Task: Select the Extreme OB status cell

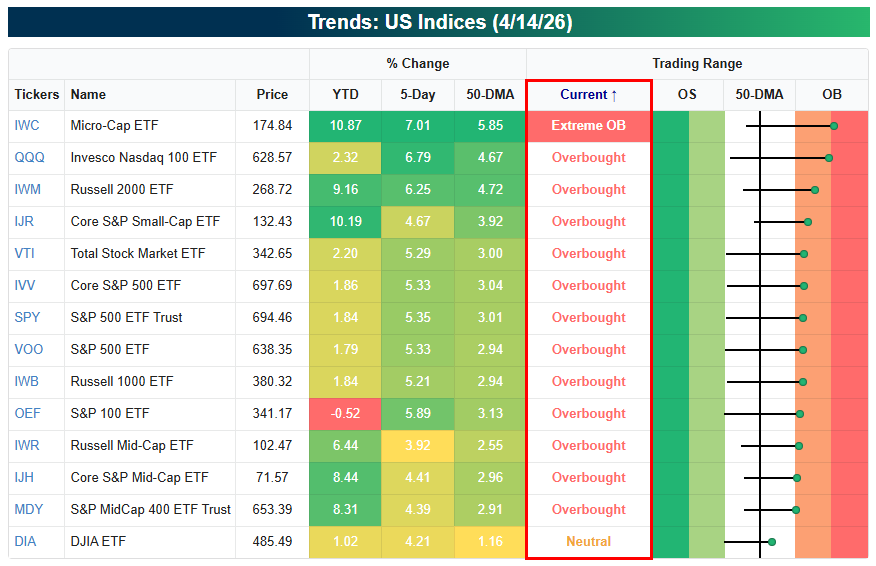Action: pos(589,126)
